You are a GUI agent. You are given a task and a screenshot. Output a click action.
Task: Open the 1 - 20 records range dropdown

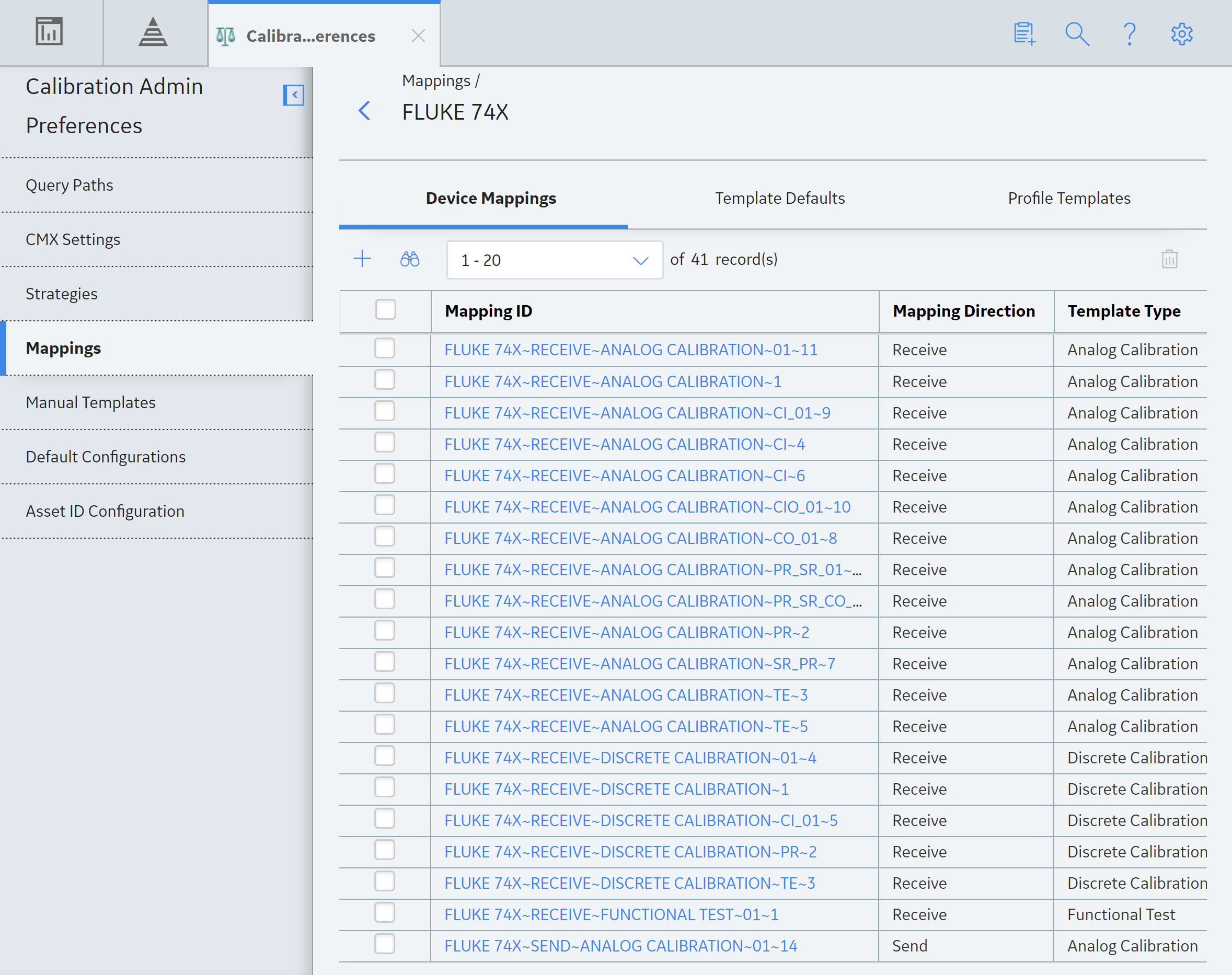tap(555, 260)
